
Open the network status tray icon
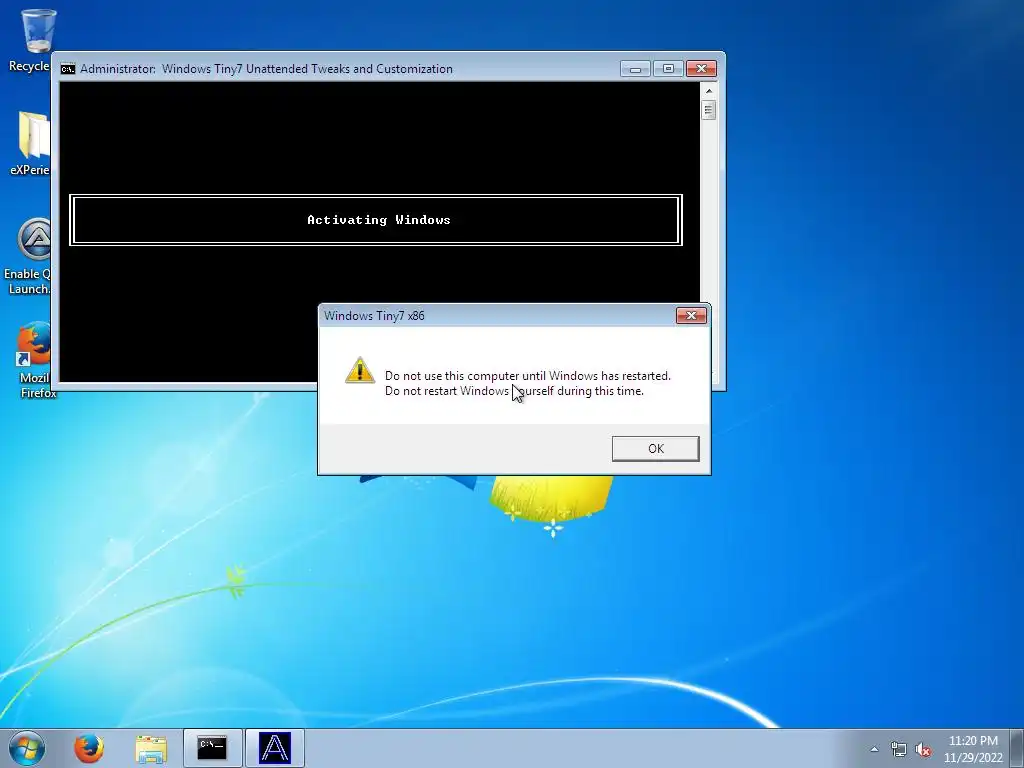[x=899, y=749]
